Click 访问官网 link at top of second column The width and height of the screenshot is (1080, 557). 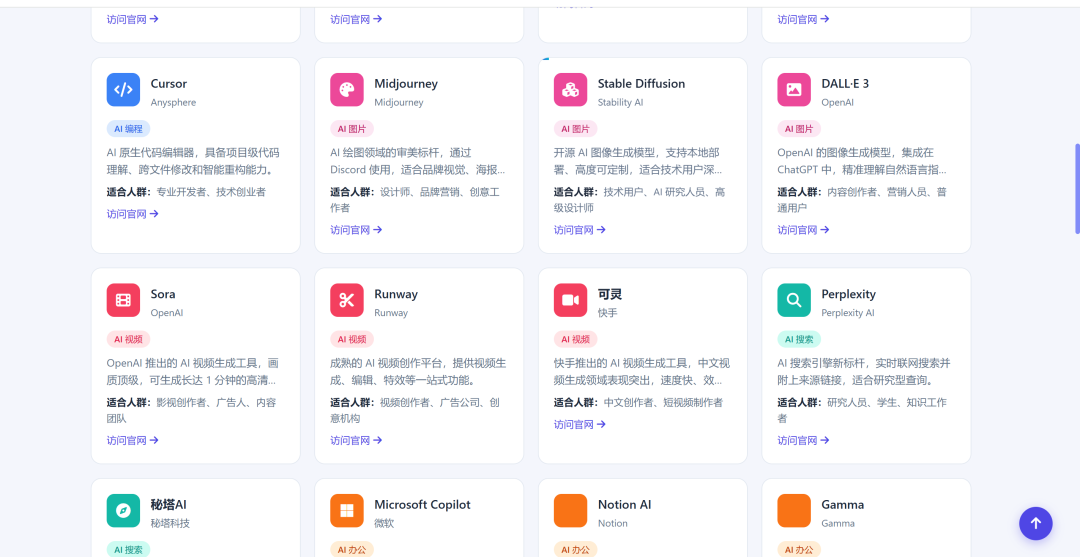(356, 19)
